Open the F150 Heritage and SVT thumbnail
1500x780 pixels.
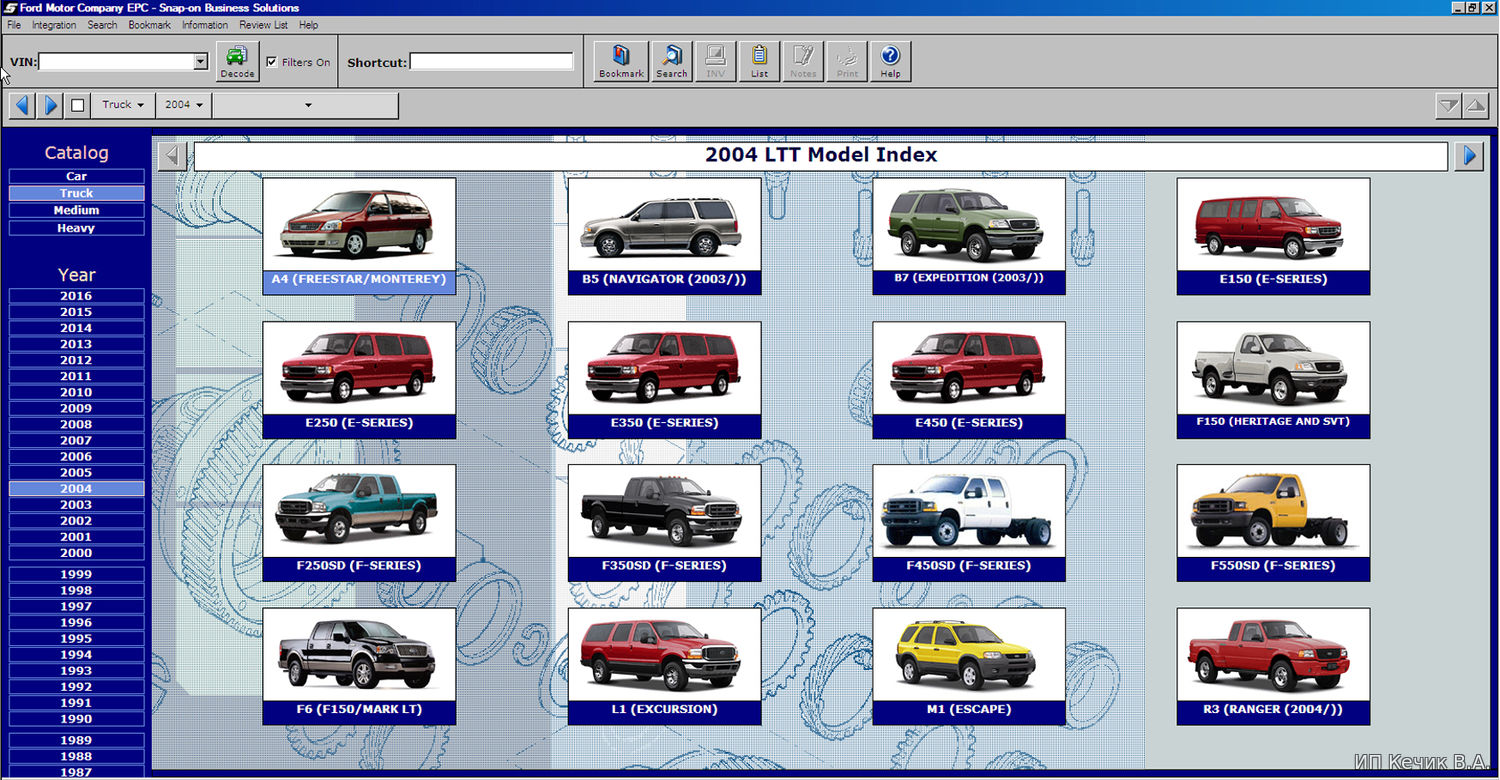[1273, 380]
